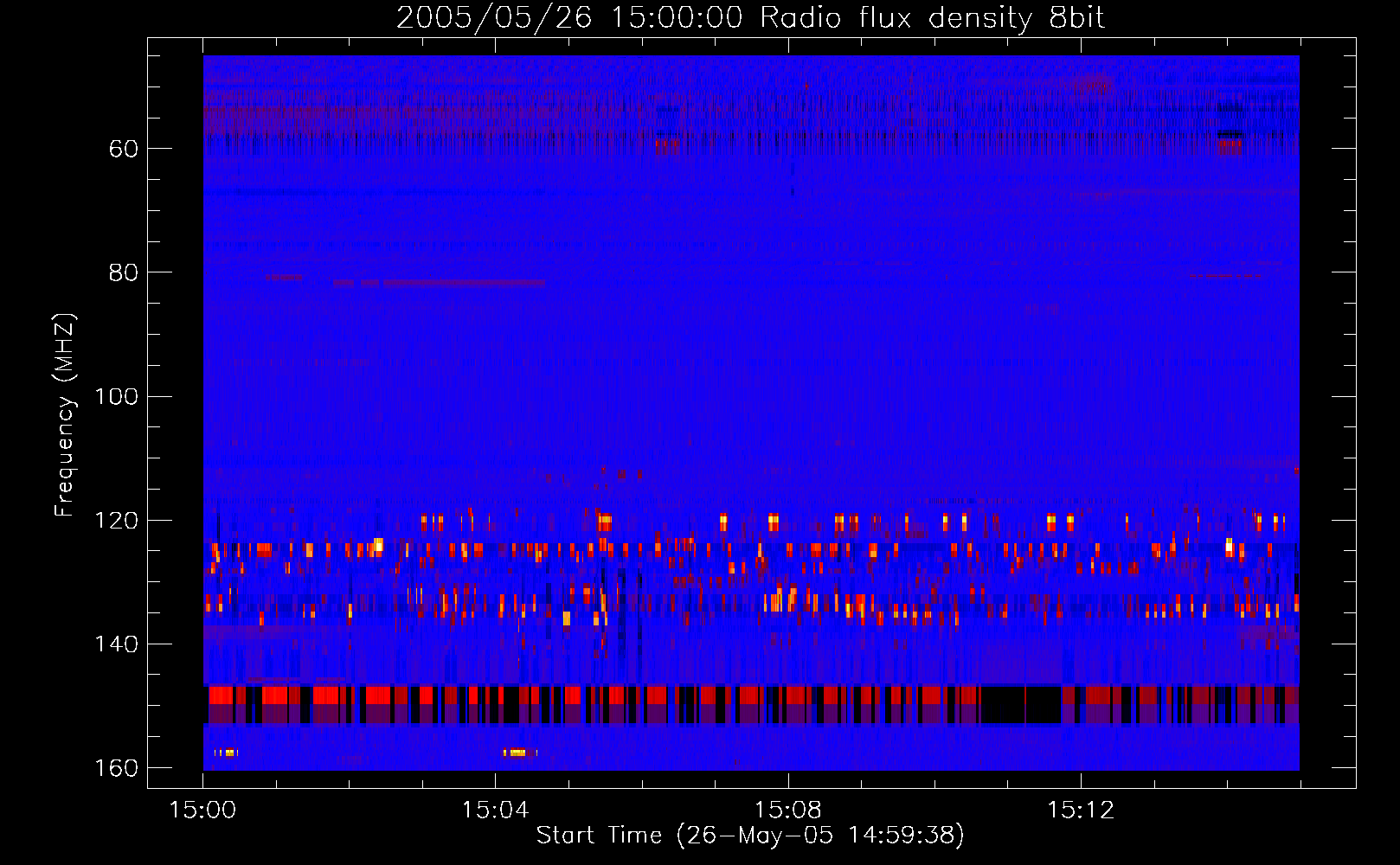Click the 15:04 time tick label
Image resolution: width=1400 pixels, height=865 pixels.
(495, 811)
